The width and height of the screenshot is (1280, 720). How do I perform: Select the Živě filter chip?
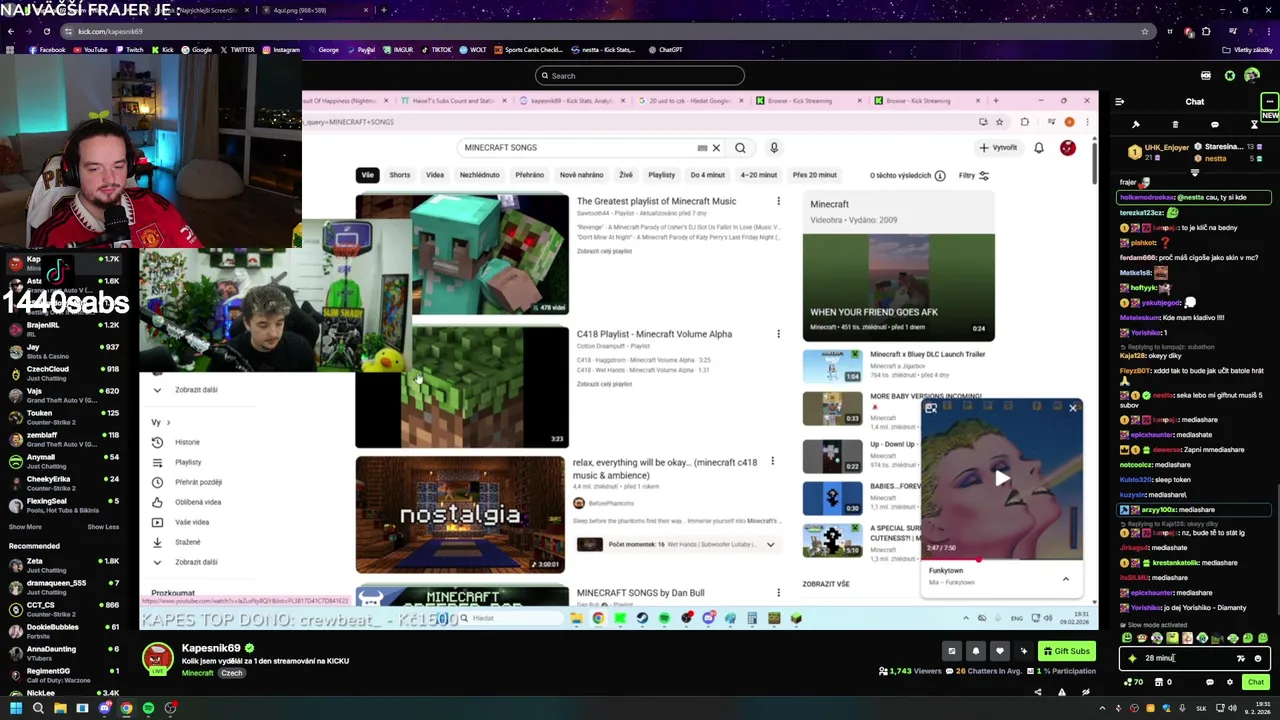pyautogui.click(x=626, y=175)
